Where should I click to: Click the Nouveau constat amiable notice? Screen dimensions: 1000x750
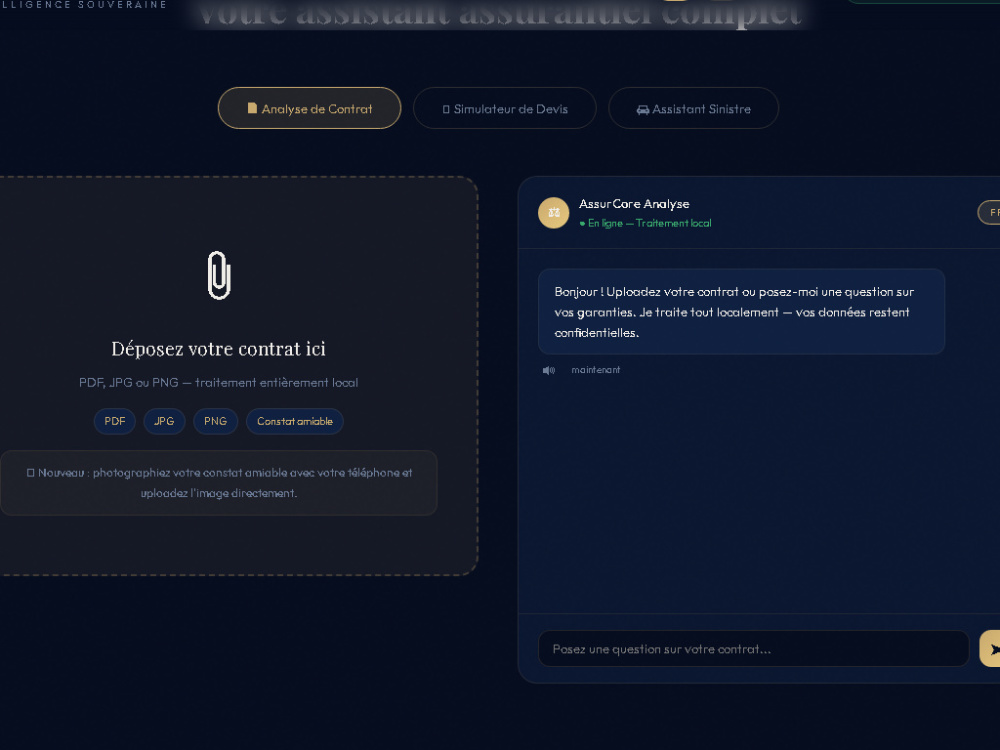tap(219, 483)
